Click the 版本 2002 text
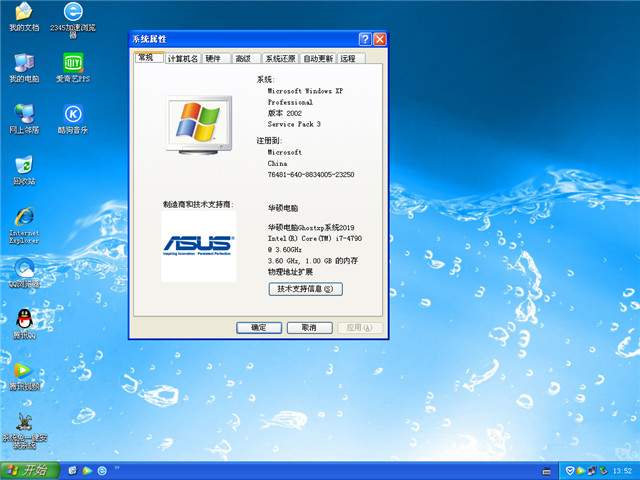 (x=285, y=113)
